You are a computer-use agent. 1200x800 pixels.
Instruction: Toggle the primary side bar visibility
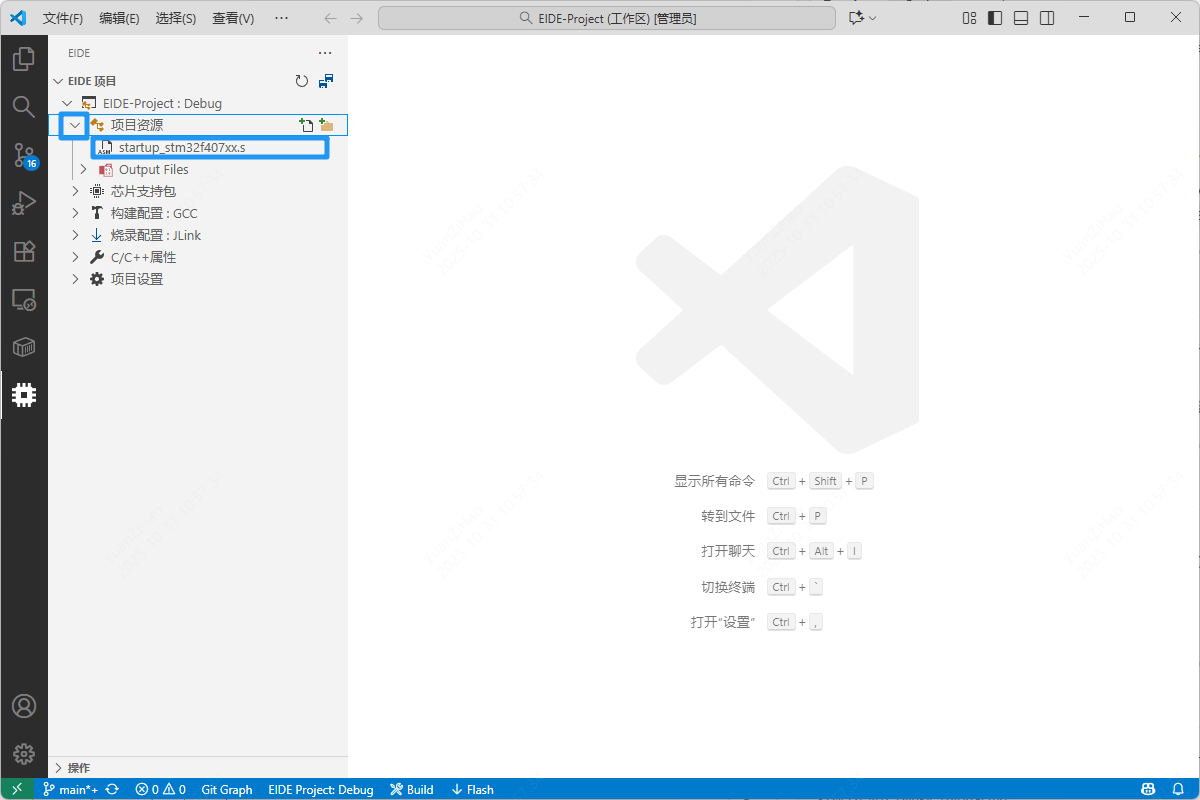point(994,18)
